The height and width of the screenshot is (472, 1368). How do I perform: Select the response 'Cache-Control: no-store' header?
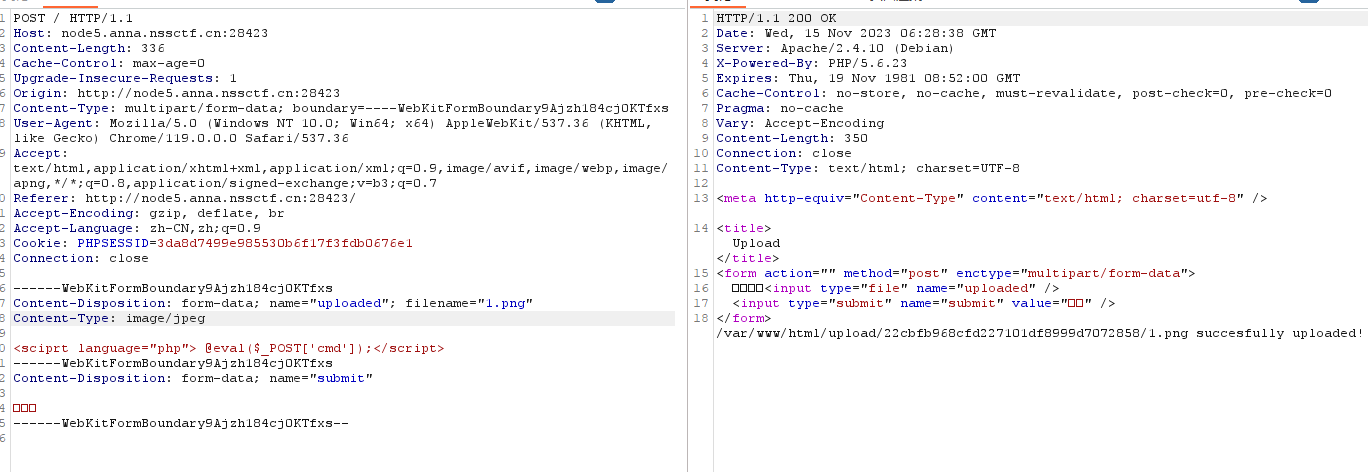tap(1024, 93)
